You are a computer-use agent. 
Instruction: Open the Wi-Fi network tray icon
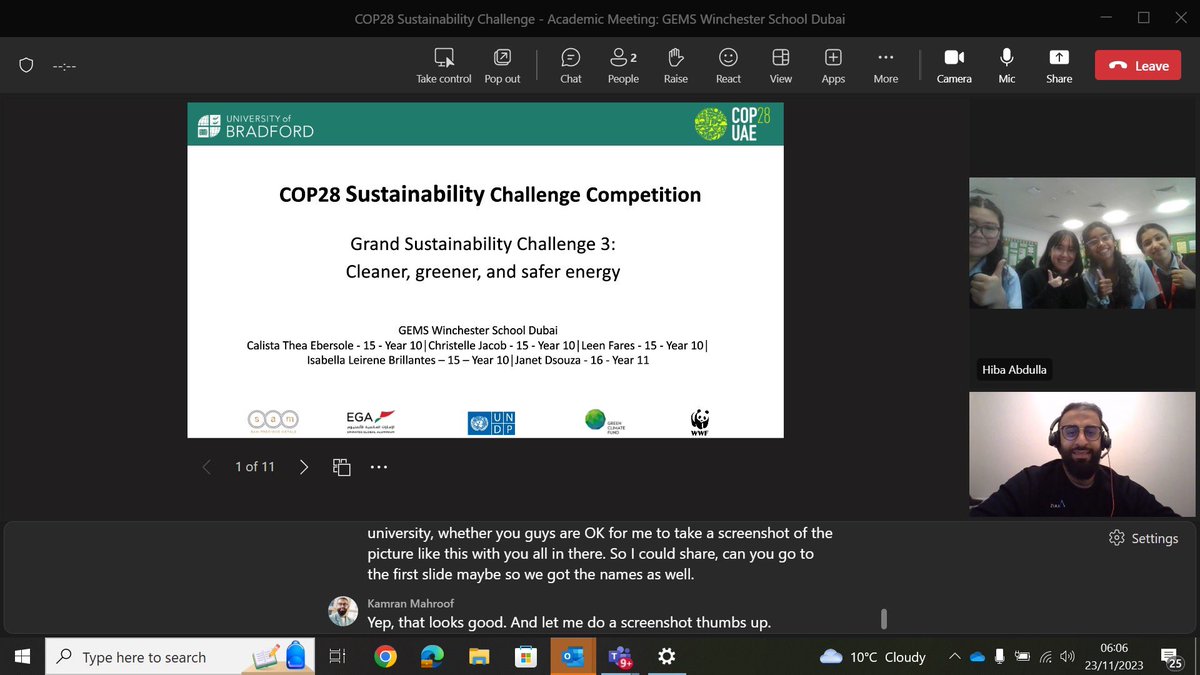tap(1046, 656)
